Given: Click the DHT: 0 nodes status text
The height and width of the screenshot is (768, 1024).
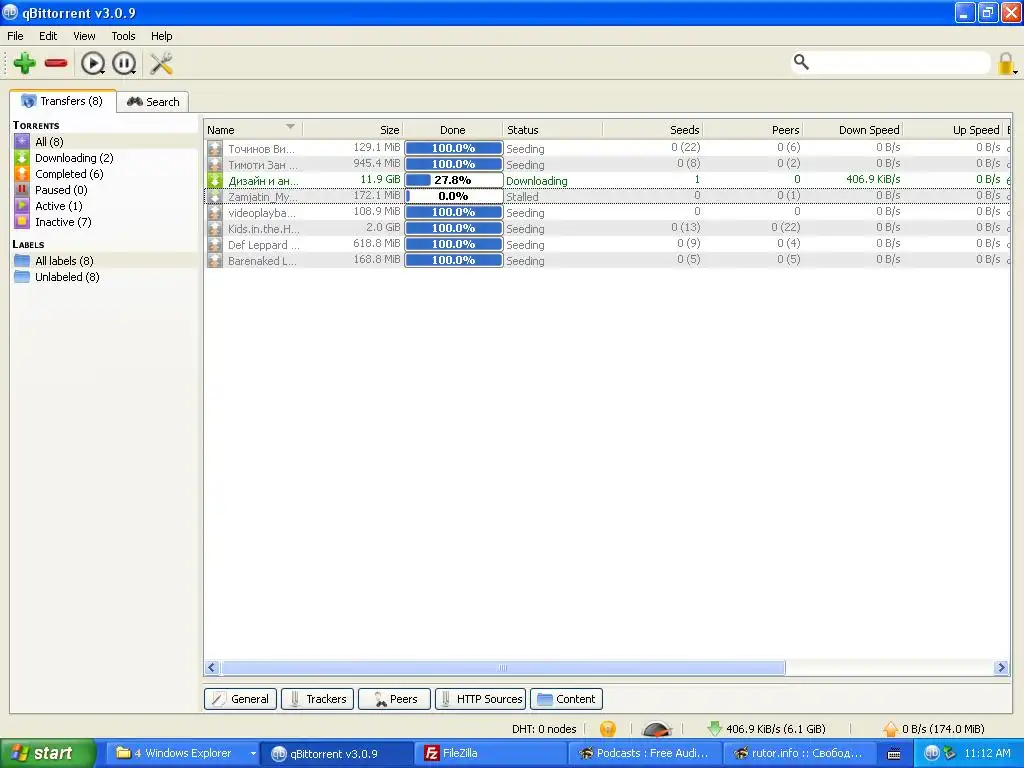Looking at the screenshot, I should (544, 729).
